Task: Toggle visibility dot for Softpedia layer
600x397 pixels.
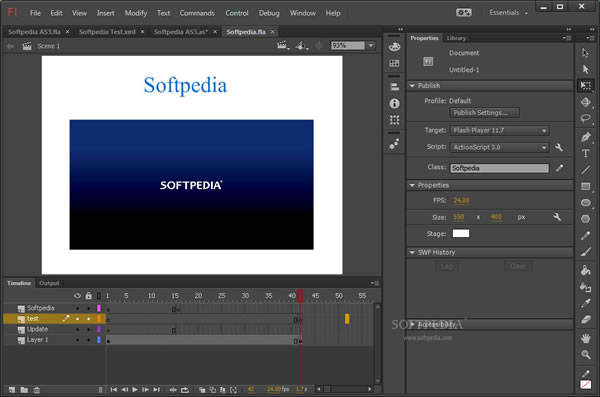Action: coord(77,308)
